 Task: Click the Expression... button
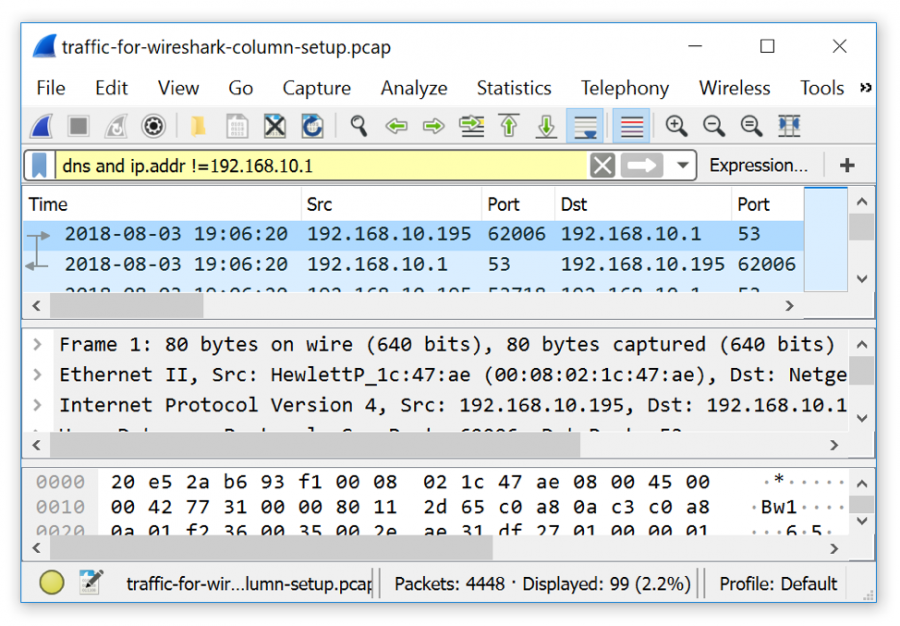point(758,164)
